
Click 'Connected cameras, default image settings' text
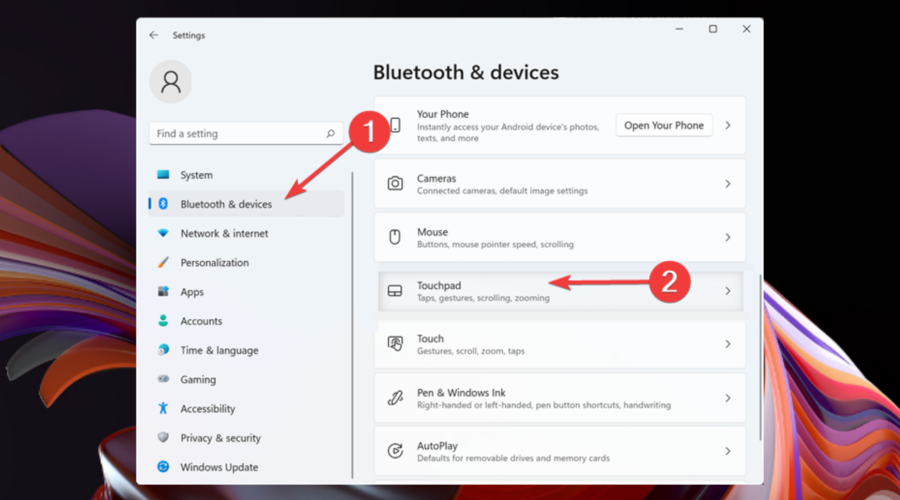point(502,191)
